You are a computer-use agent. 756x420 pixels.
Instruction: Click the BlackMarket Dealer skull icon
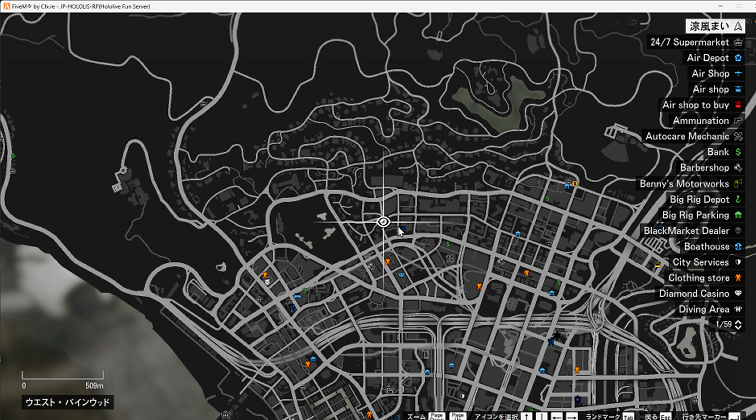pos(738,231)
